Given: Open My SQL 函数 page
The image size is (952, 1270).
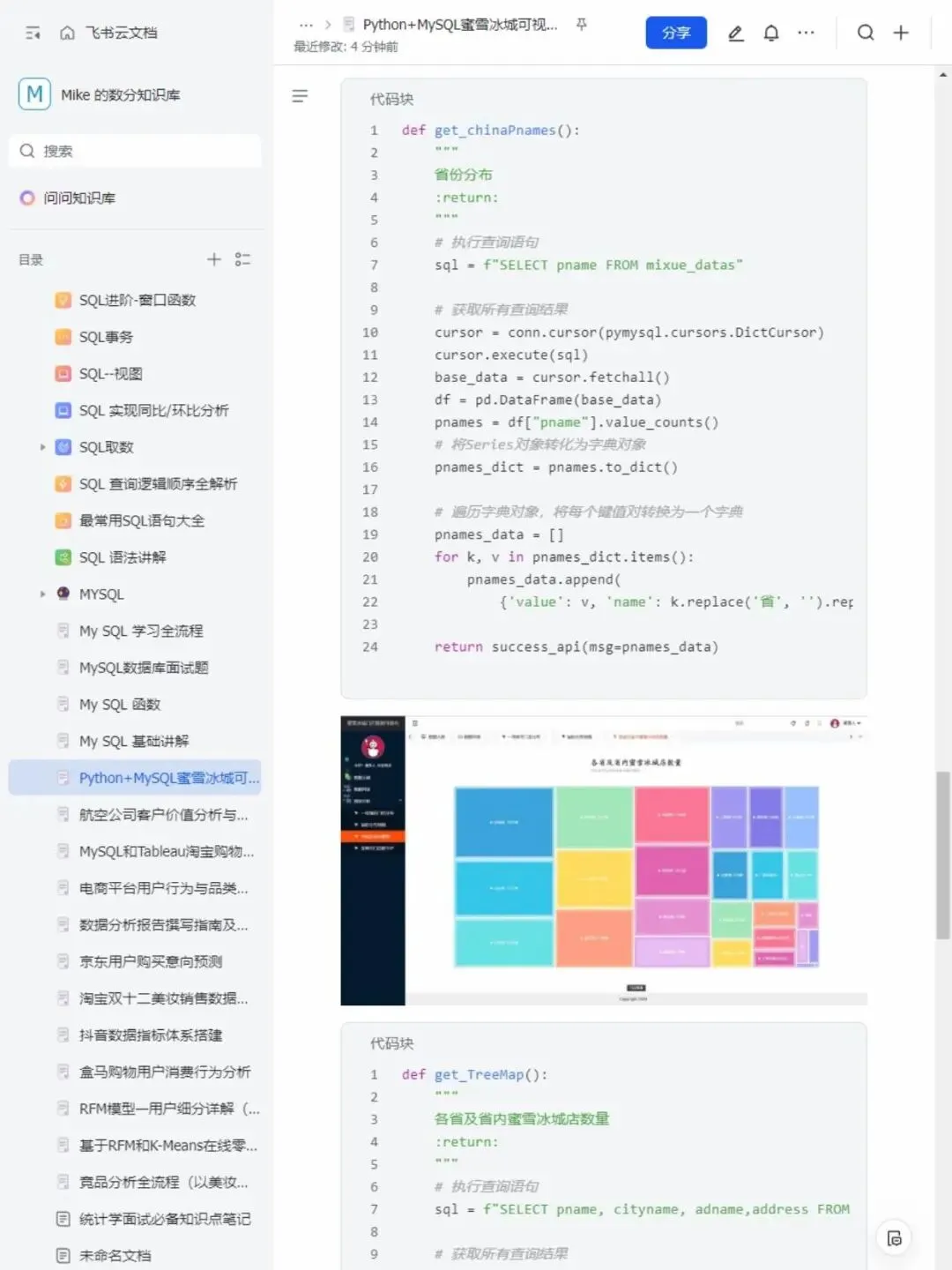Looking at the screenshot, I should pyautogui.click(x=120, y=705).
